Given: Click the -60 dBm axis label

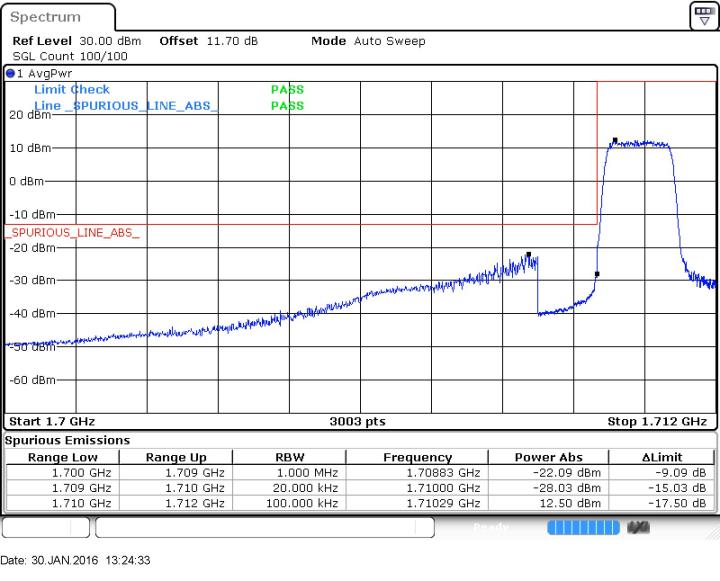Looking at the screenshot, I should [32, 380].
